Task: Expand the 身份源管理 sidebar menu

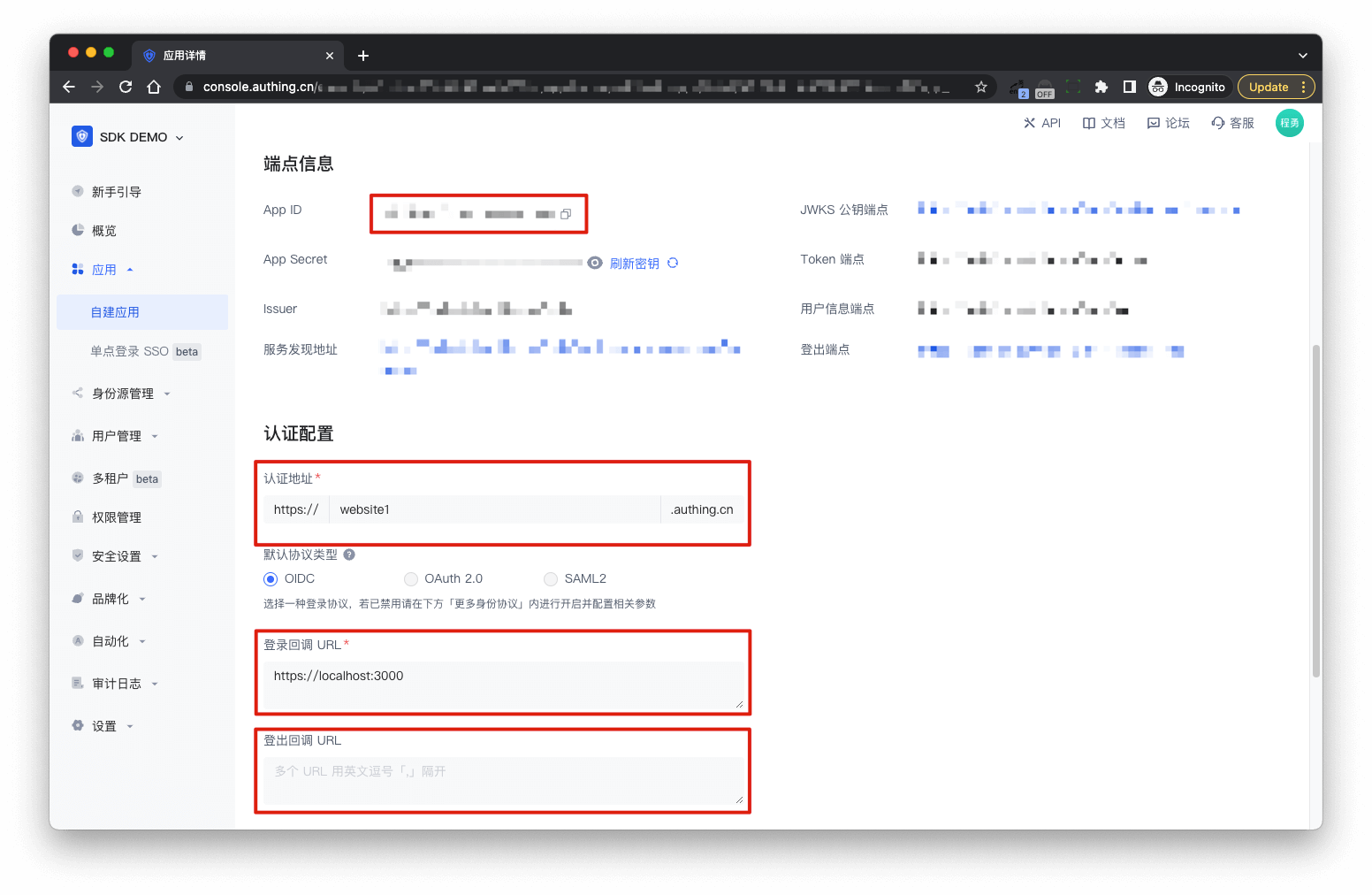Action: [122, 394]
